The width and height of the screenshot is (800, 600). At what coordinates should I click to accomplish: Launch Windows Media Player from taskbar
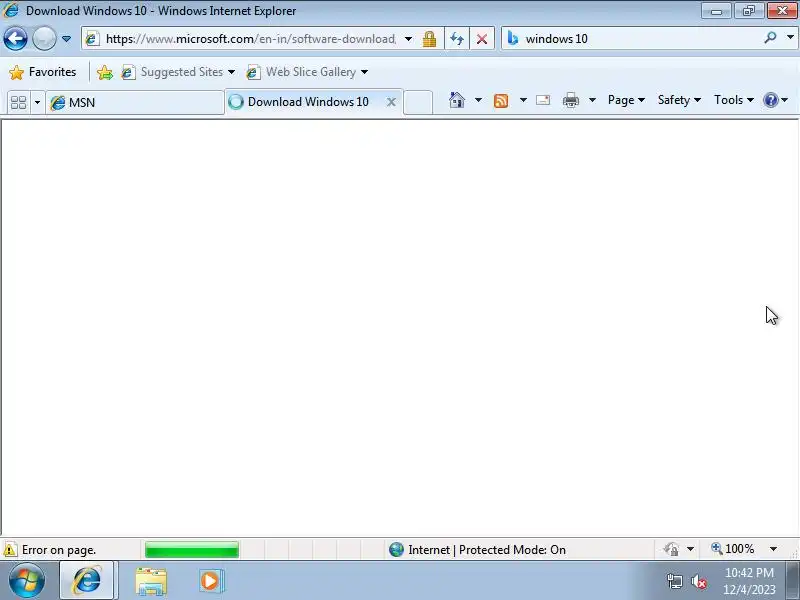[211, 581]
